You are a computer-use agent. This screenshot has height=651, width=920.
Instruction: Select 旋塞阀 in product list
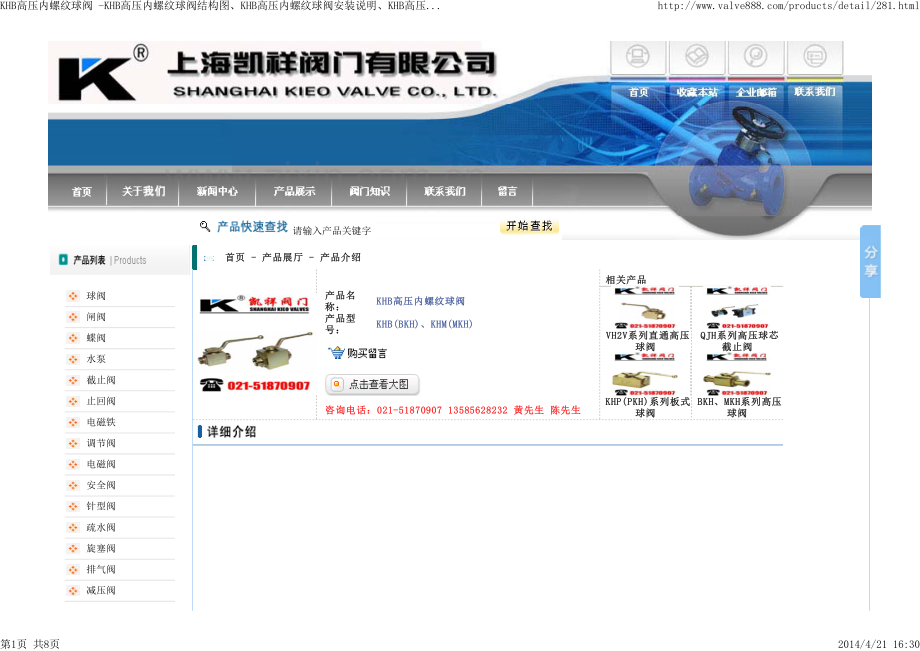pyautogui.click(x=101, y=548)
